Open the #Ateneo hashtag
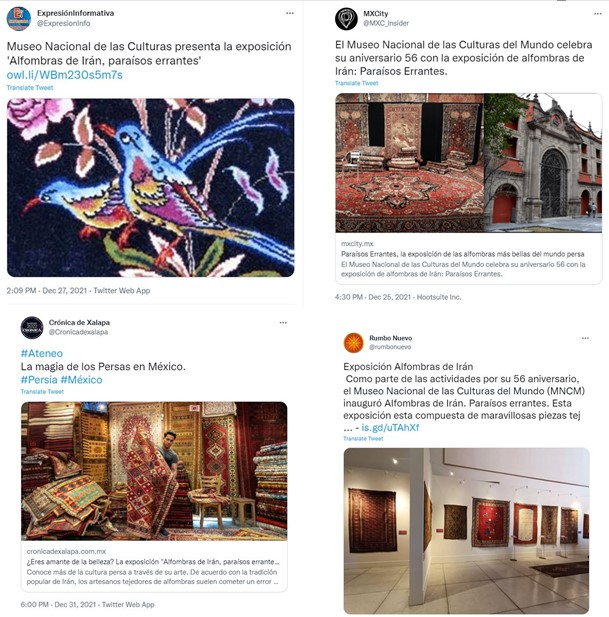Screen dimensions: 609x617 tap(42, 353)
